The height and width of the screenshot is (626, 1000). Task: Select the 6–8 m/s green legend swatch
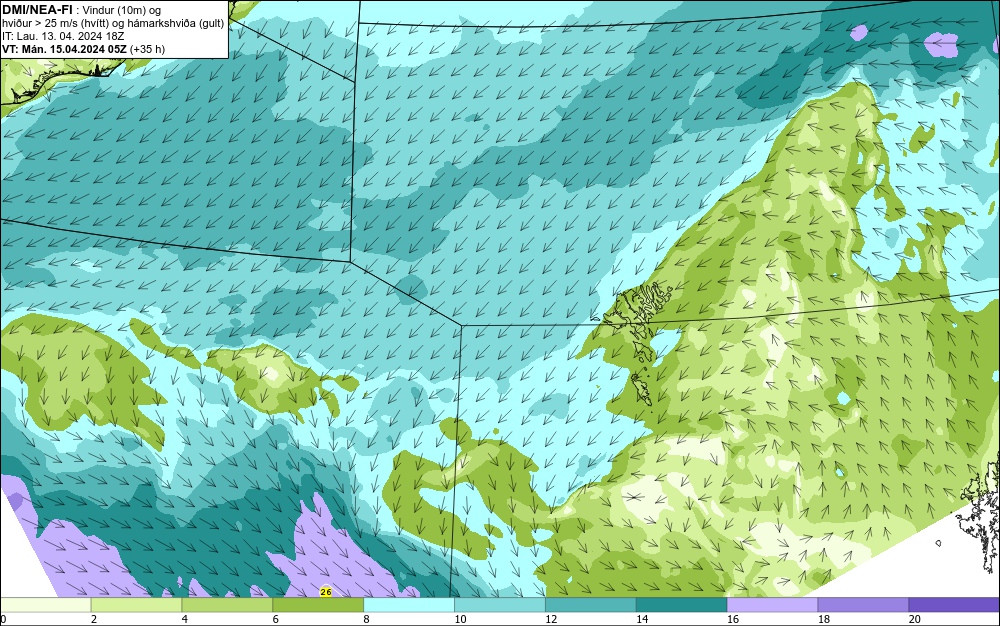click(x=318, y=605)
